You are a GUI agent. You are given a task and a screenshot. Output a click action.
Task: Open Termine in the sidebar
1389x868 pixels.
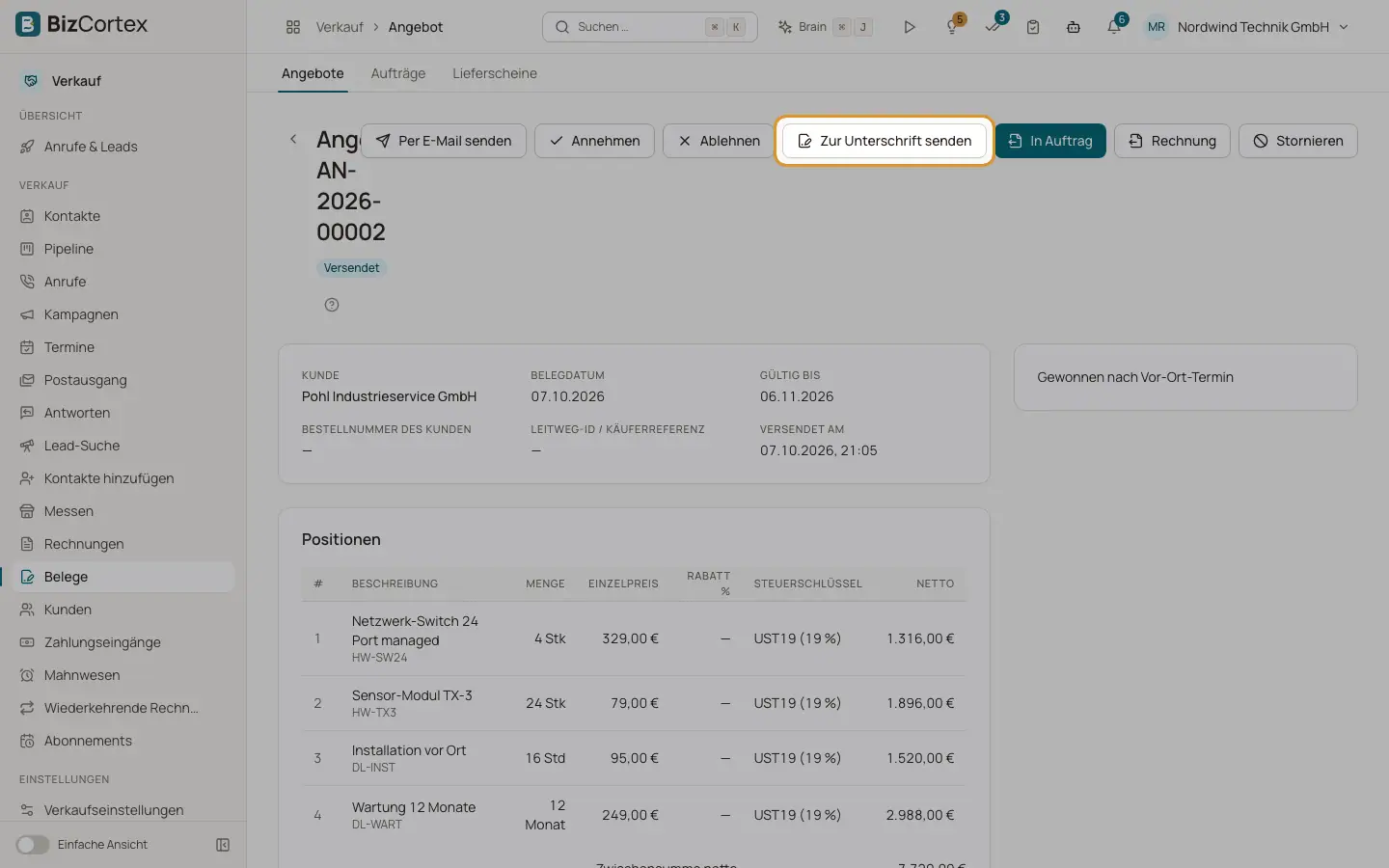click(123, 347)
